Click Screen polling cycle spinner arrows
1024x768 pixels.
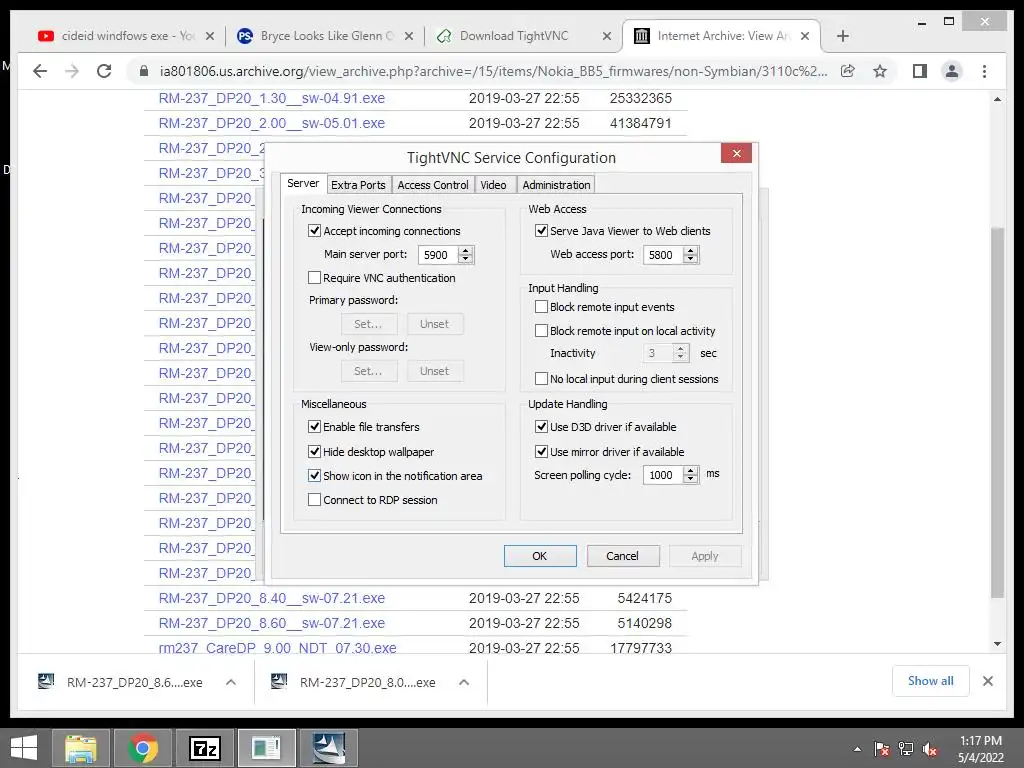pyautogui.click(x=691, y=475)
